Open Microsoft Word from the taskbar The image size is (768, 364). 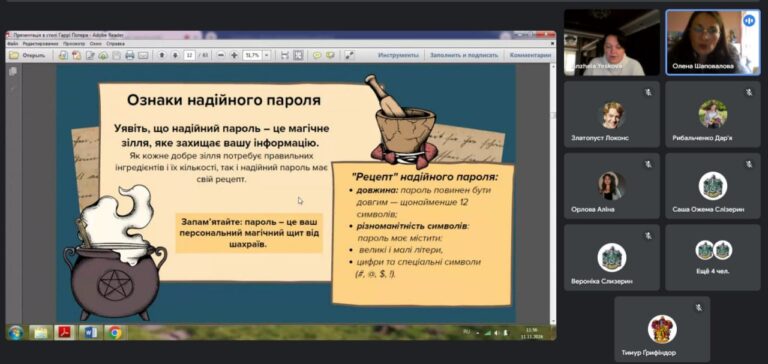click(x=91, y=333)
